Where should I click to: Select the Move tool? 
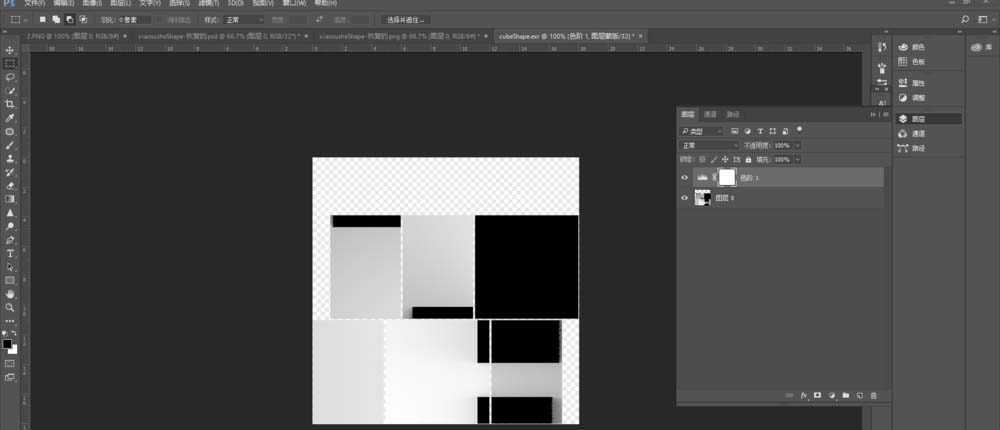point(10,50)
